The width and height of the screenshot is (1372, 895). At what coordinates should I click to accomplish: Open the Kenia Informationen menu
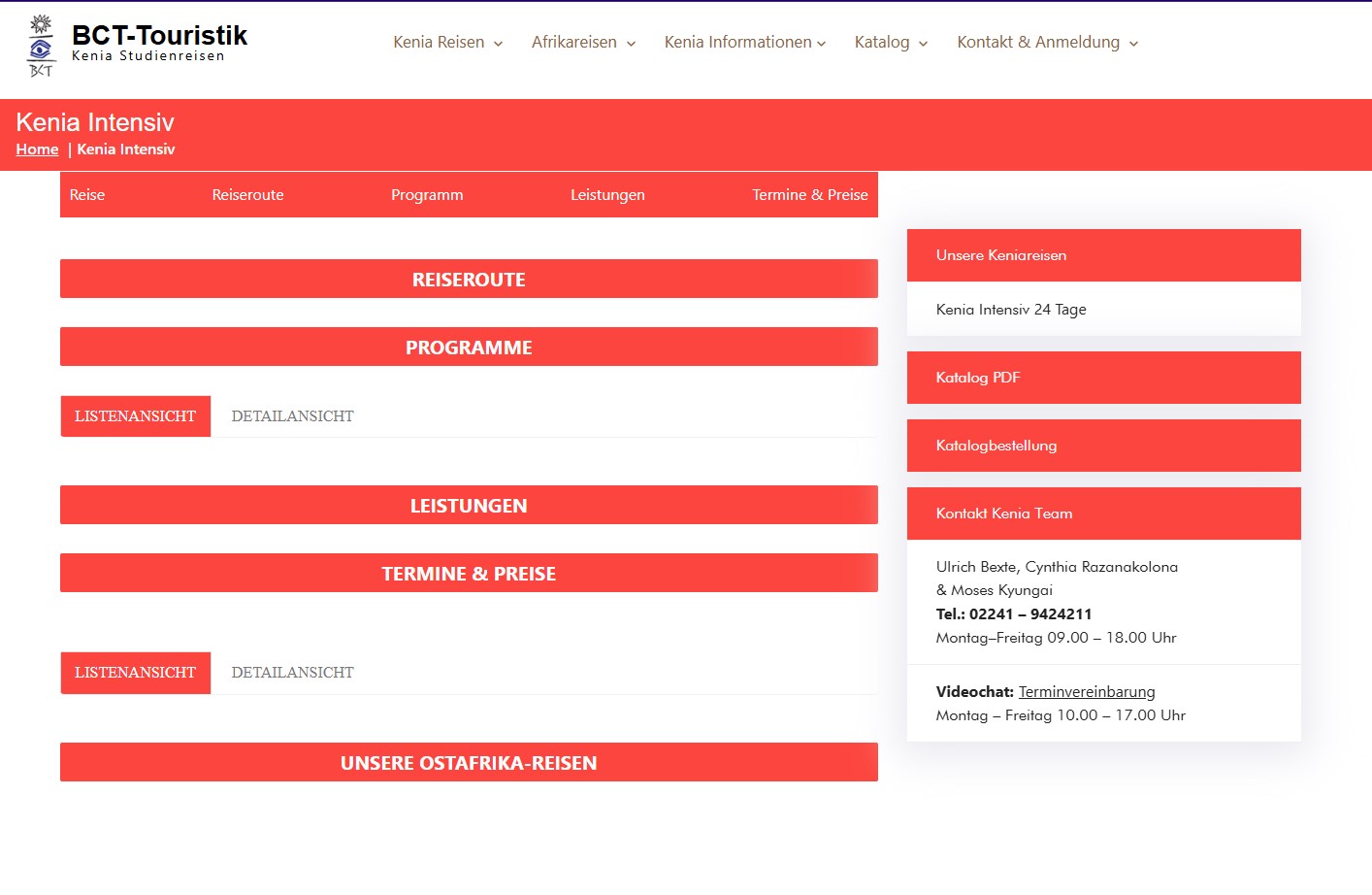click(745, 42)
